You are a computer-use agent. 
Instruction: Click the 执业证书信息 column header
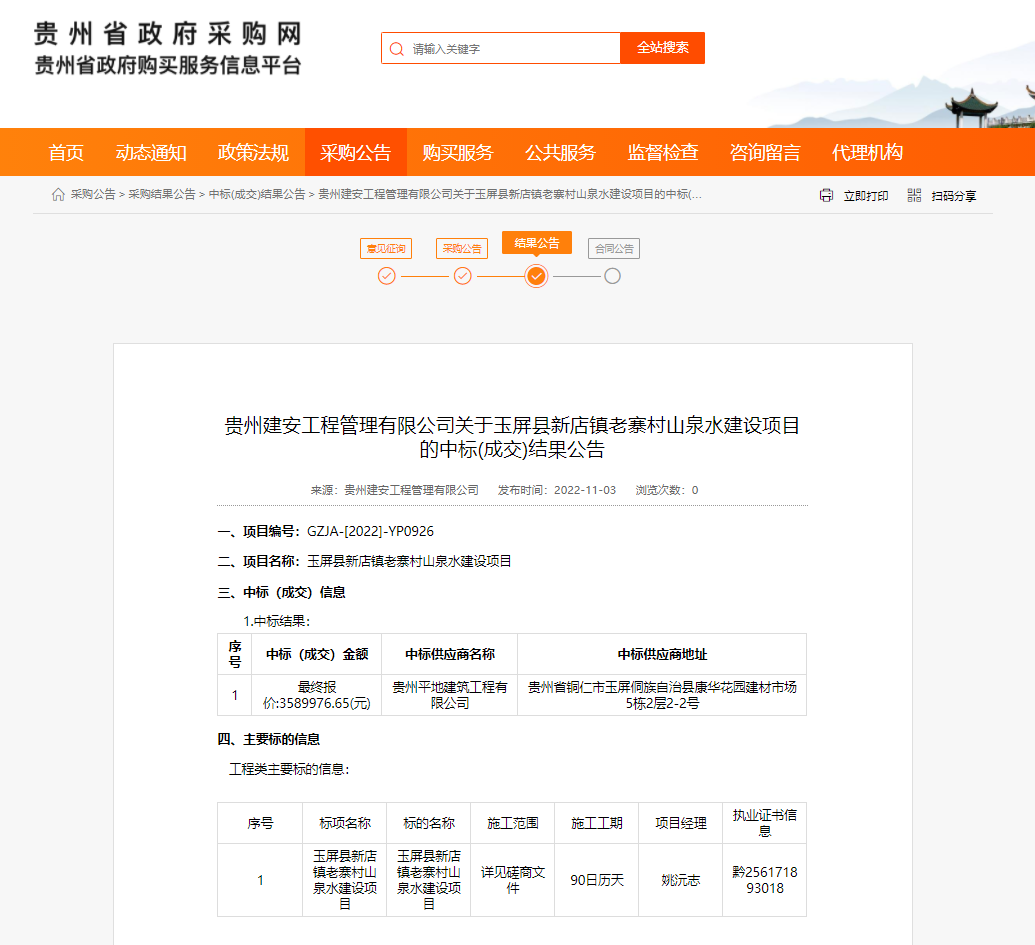[x=764, y=823]
